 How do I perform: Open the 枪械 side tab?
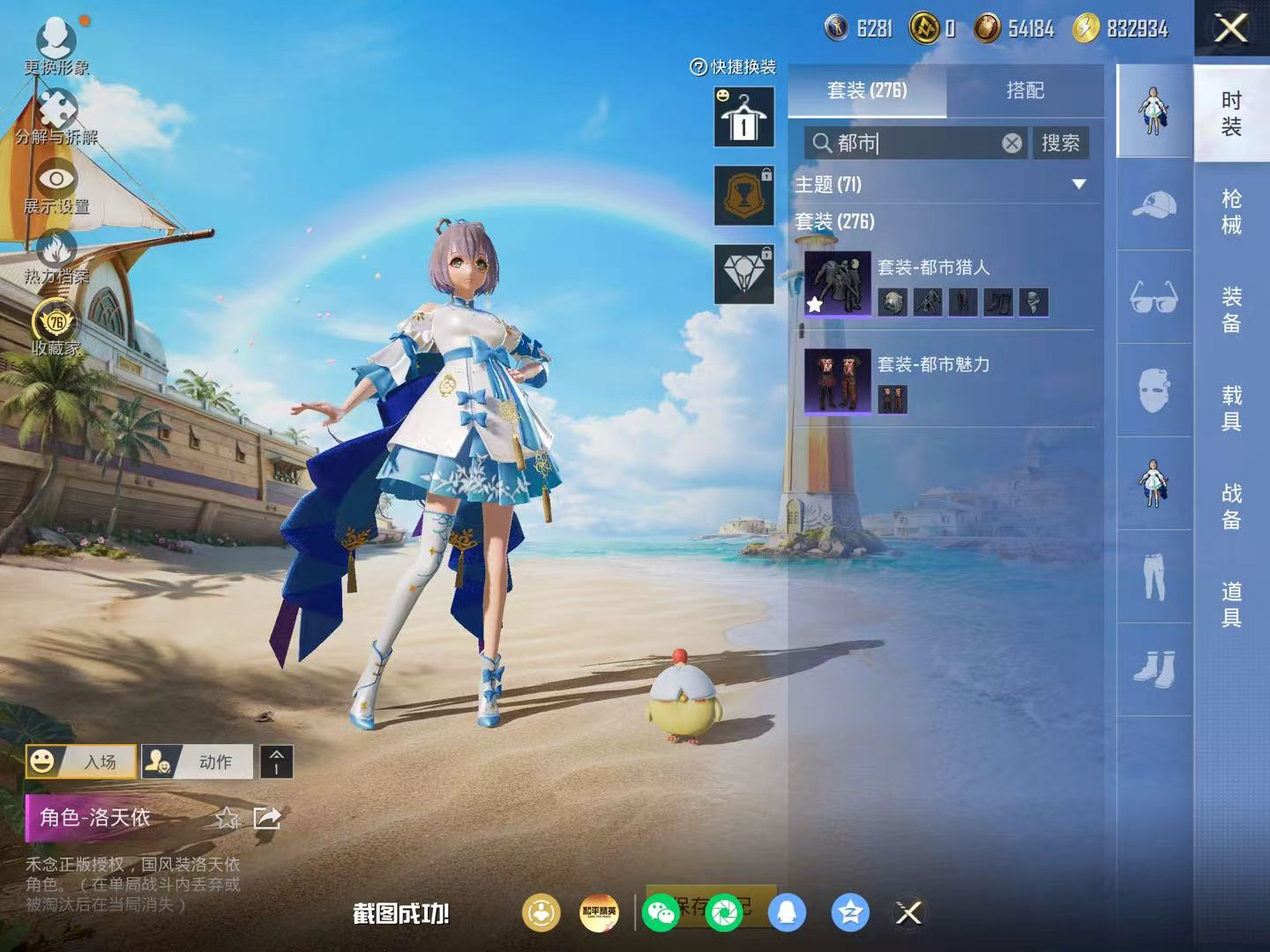click(1231, 212)
